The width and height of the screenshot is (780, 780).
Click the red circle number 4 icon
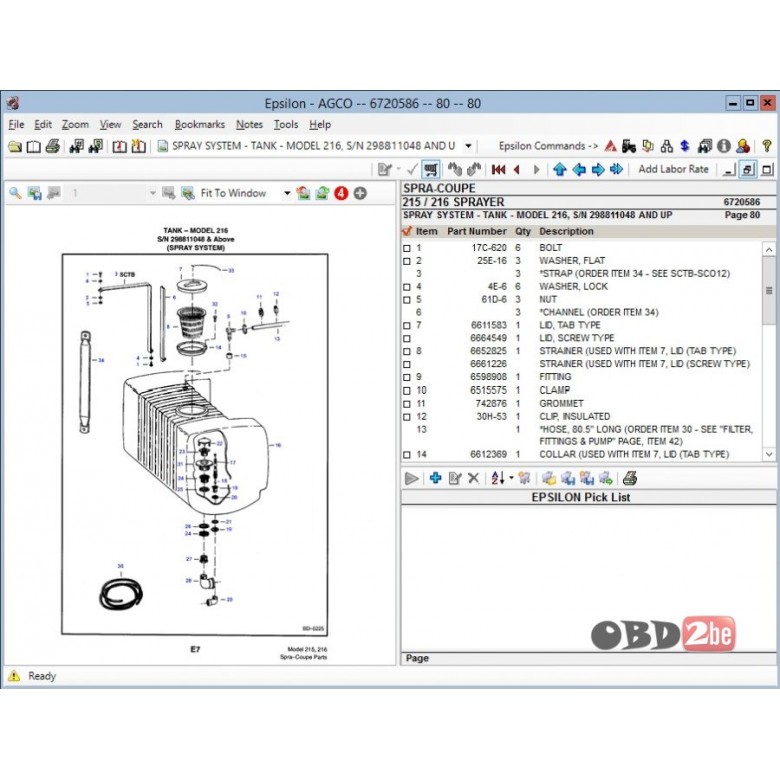click(x=341, y=193)
